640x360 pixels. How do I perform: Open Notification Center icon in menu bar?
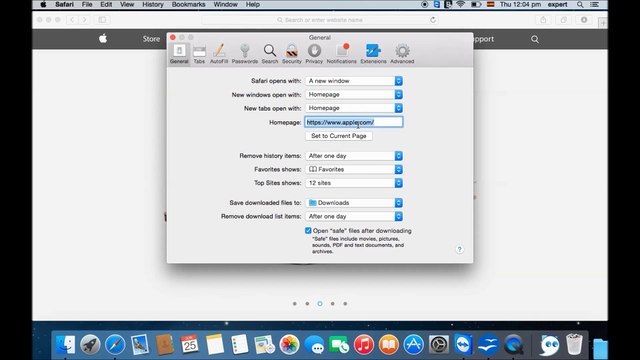tap(595, 4)
